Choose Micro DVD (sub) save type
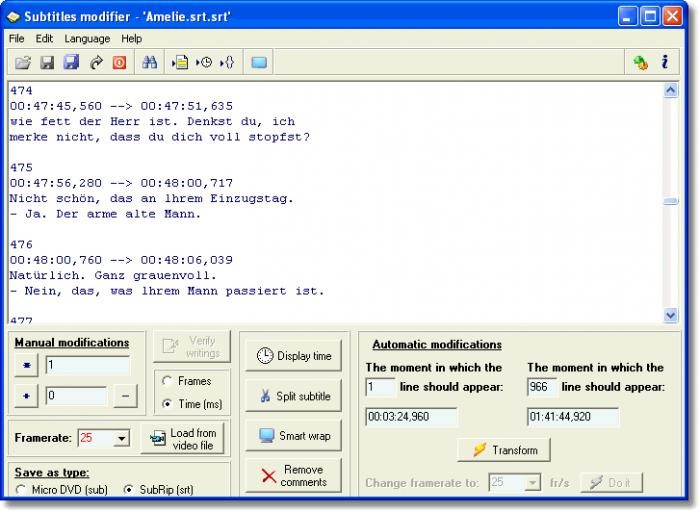The image size is (700, 512). [20, 490]
